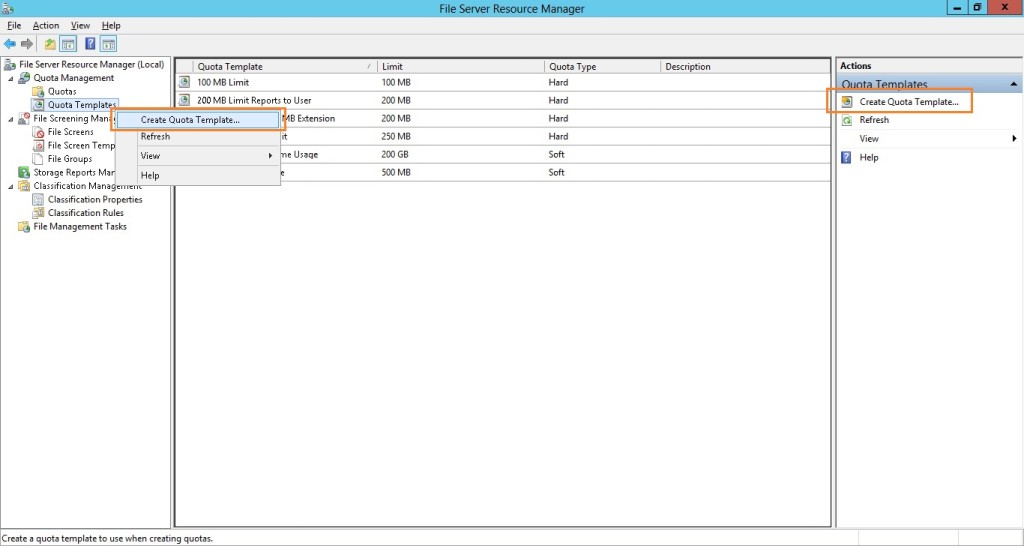Click the Refresh icon in Actions pane

(x=847, y=120)
